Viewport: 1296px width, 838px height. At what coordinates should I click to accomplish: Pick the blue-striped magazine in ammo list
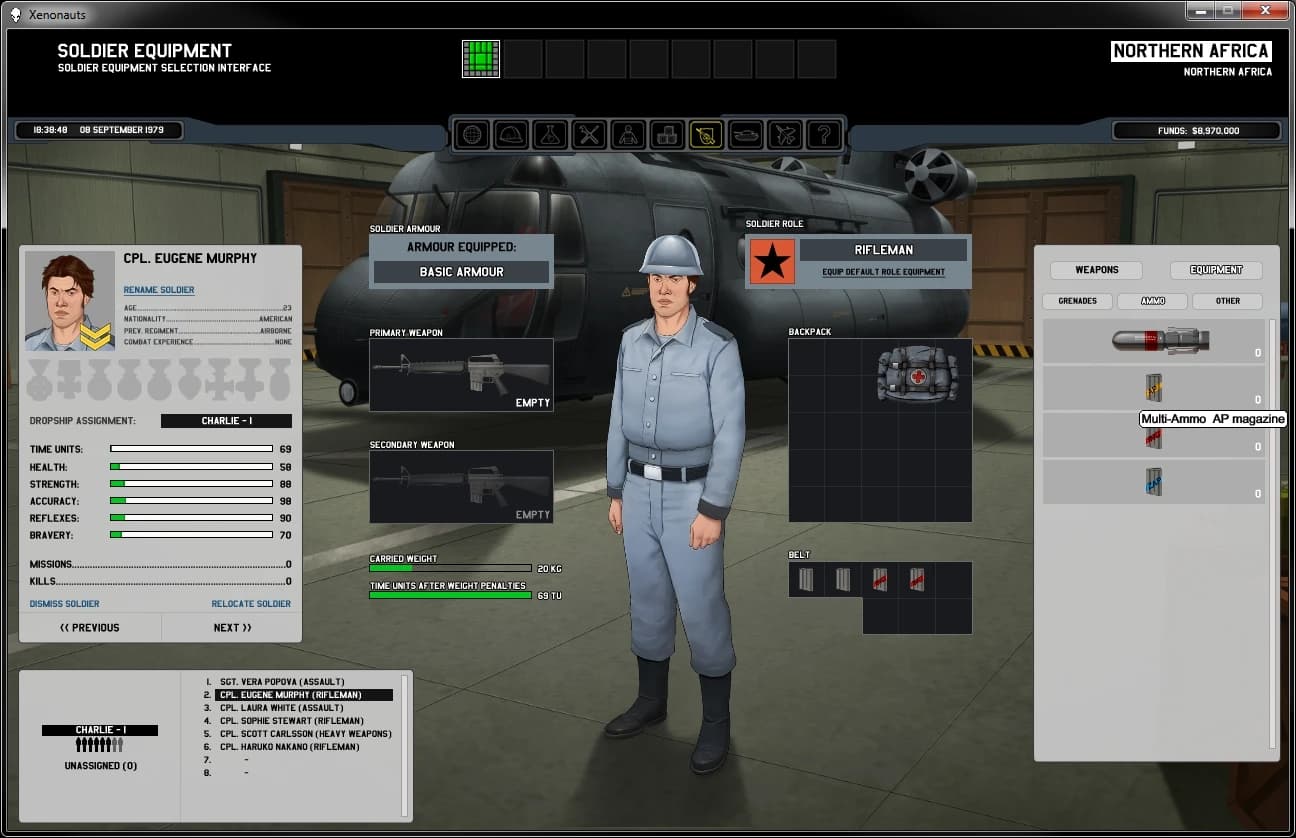[1154, 482]
